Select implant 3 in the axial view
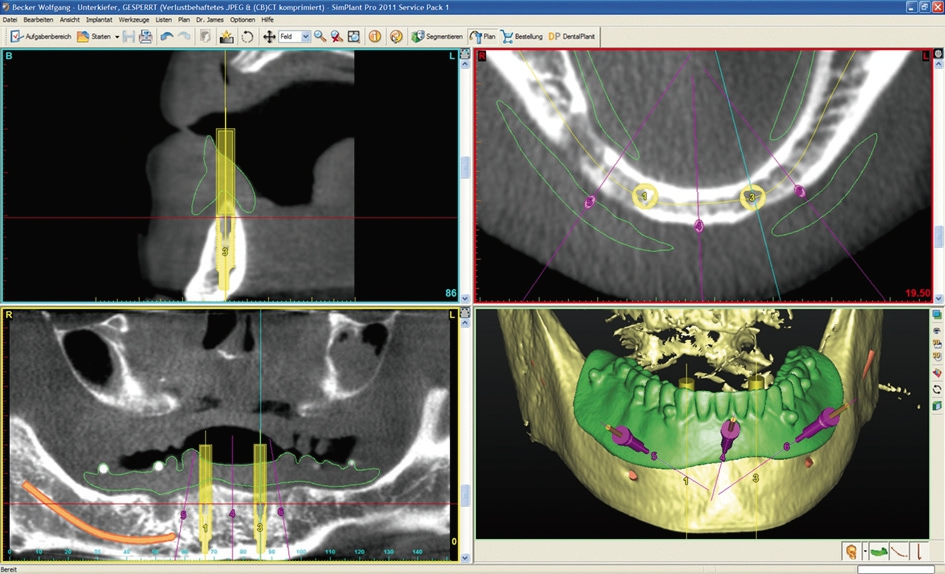Viewport: 945px width, 574px height. point(752,198)
